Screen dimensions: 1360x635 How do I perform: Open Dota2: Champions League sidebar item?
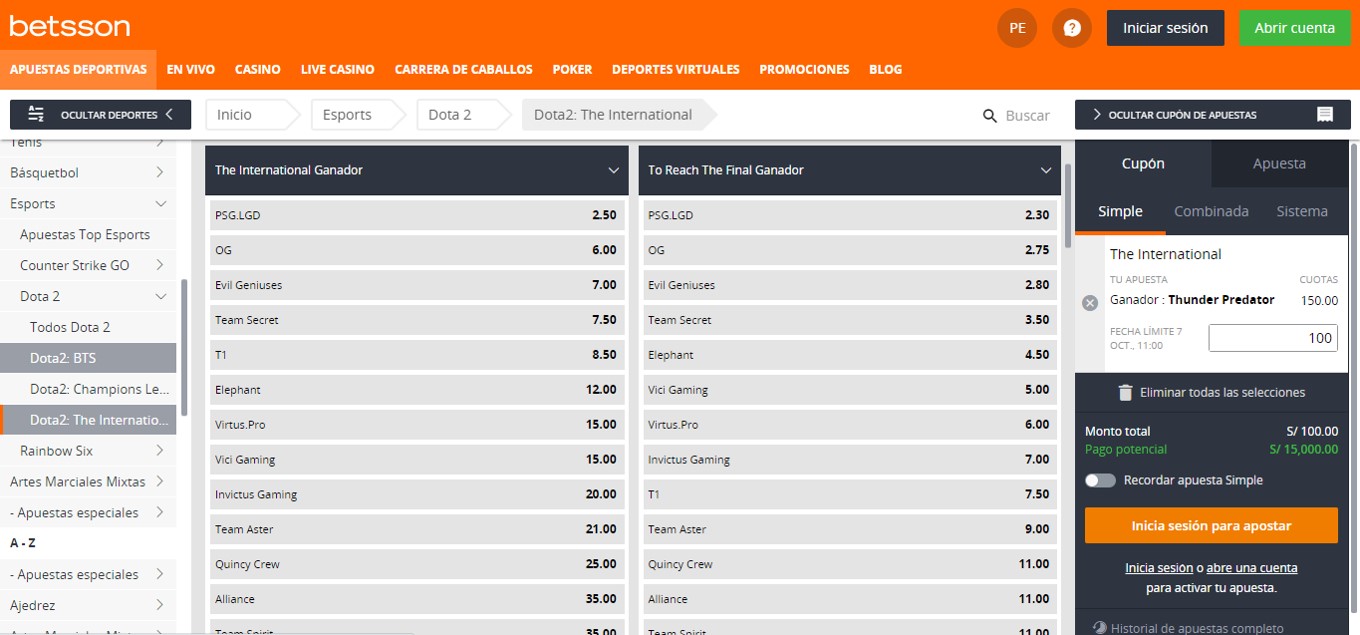point(88,389)
